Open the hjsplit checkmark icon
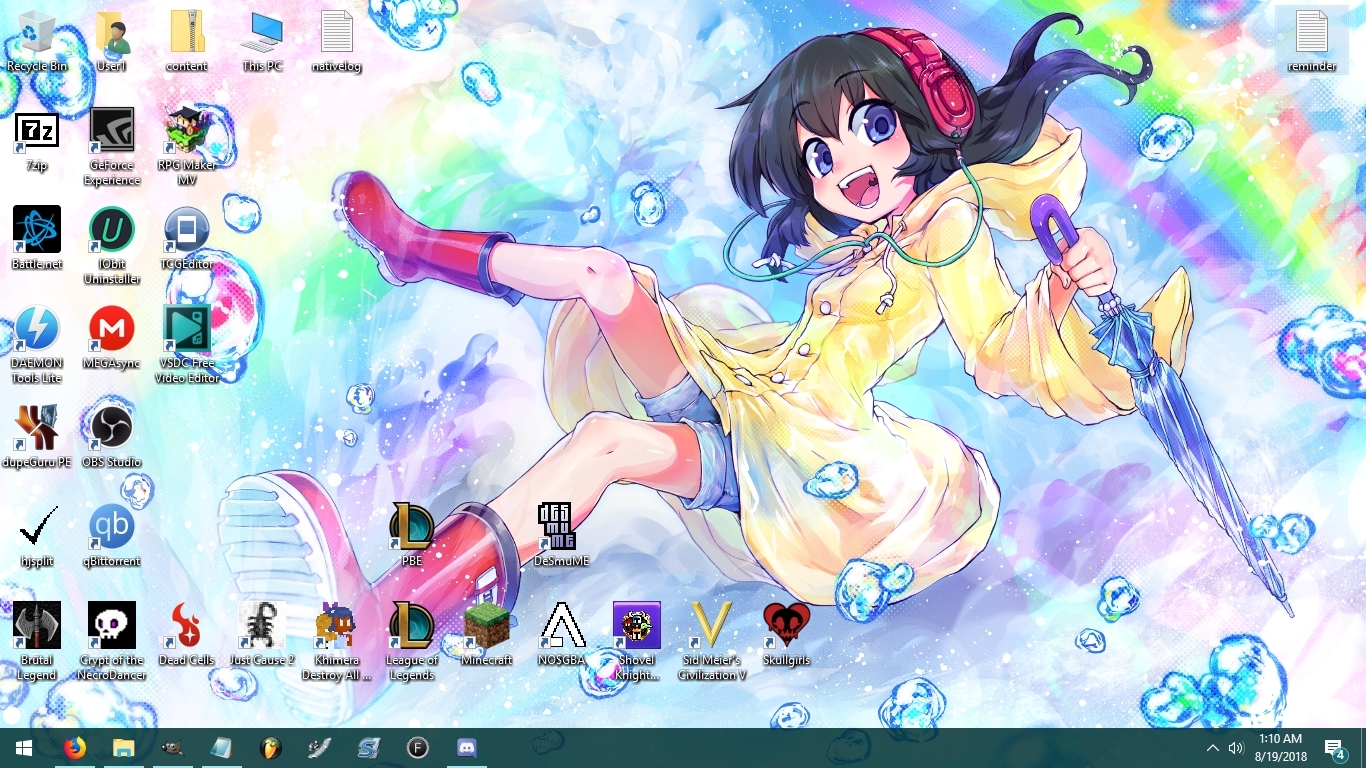The image size is (1366, 768). pyautogui.click(x=37, y=535)
